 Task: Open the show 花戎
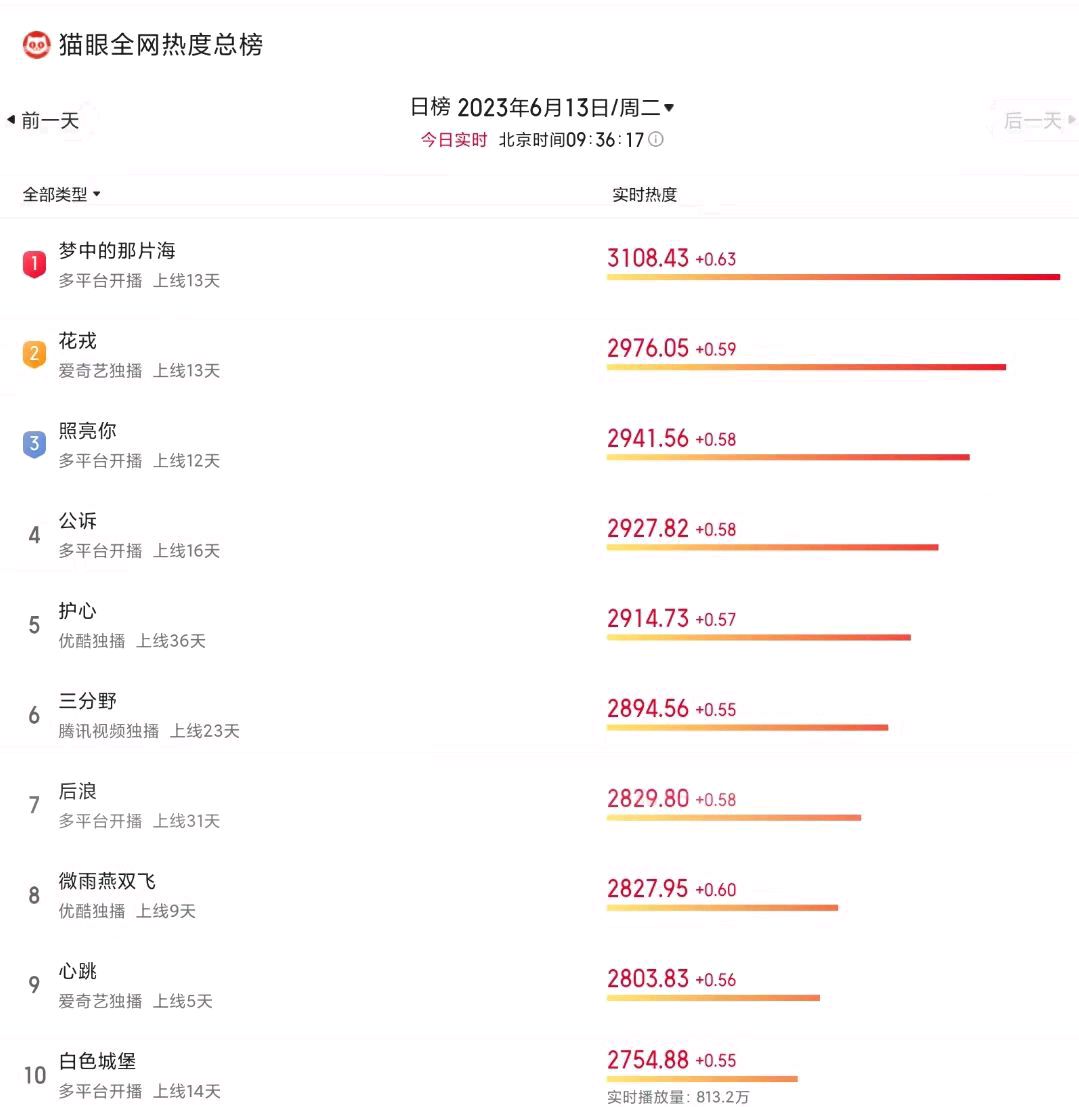click(78, 341)
